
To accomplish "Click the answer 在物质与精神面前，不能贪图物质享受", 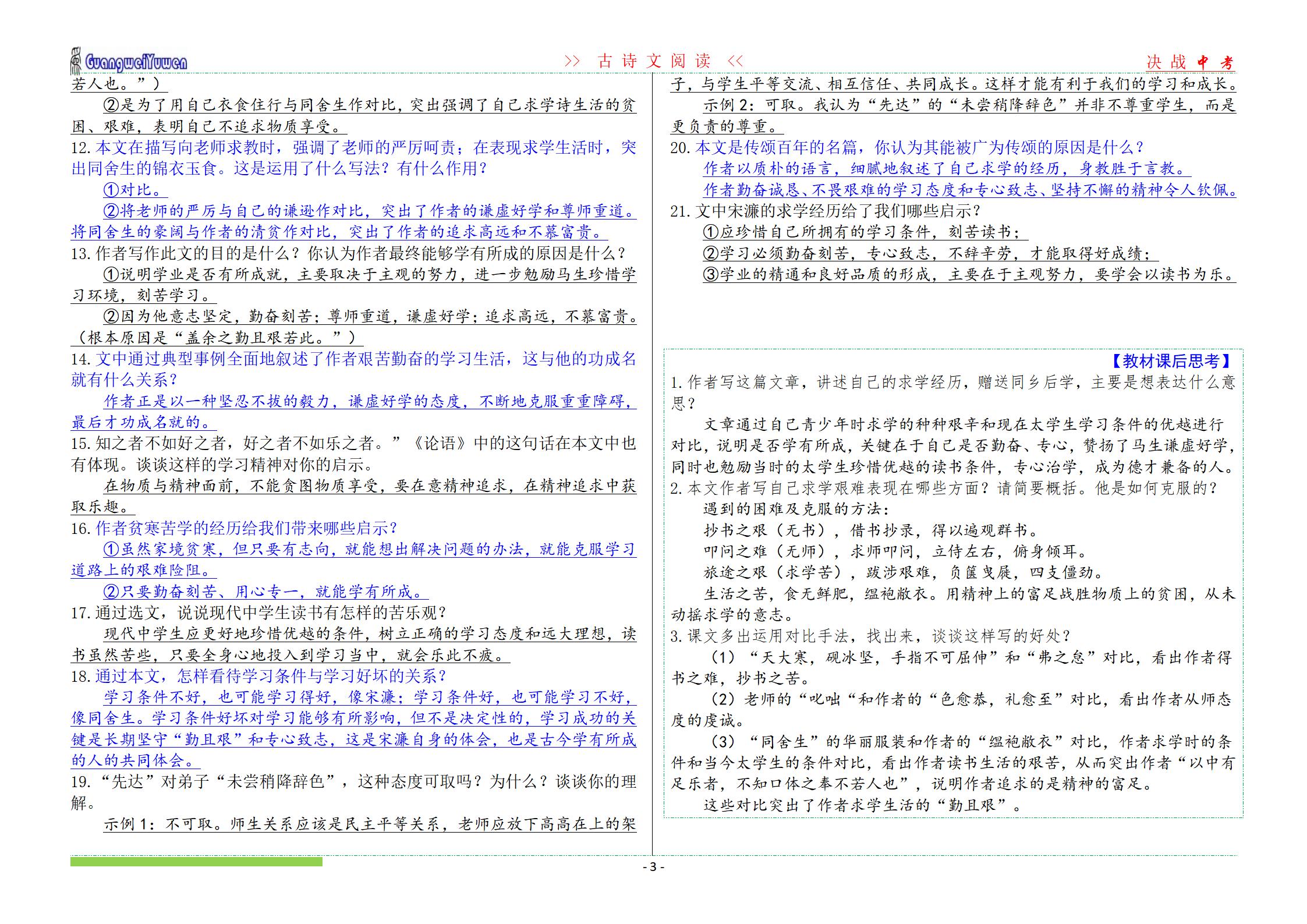I will coord(354,496).
